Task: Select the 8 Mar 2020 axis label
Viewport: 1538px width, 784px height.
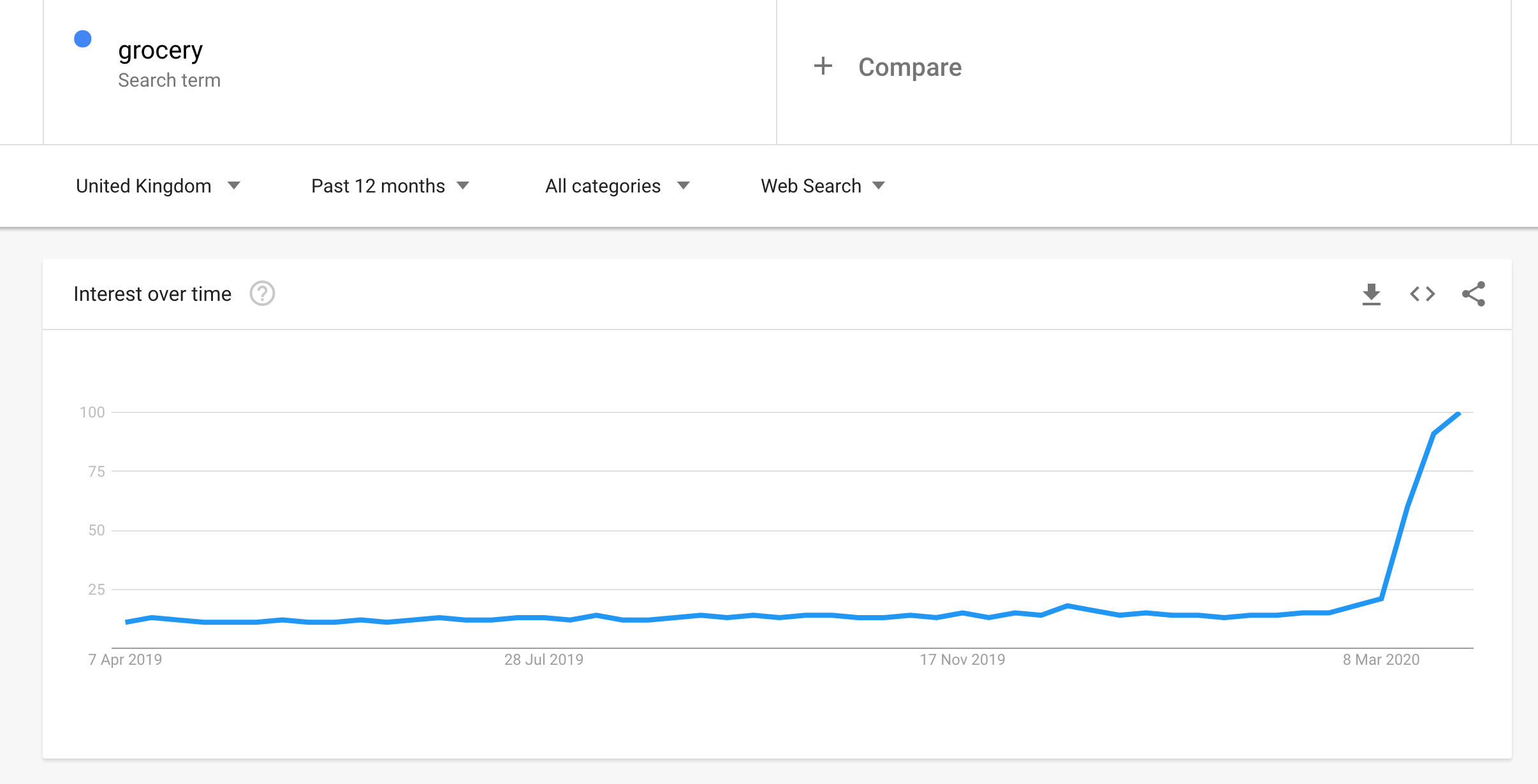Action: point(1381,660)
